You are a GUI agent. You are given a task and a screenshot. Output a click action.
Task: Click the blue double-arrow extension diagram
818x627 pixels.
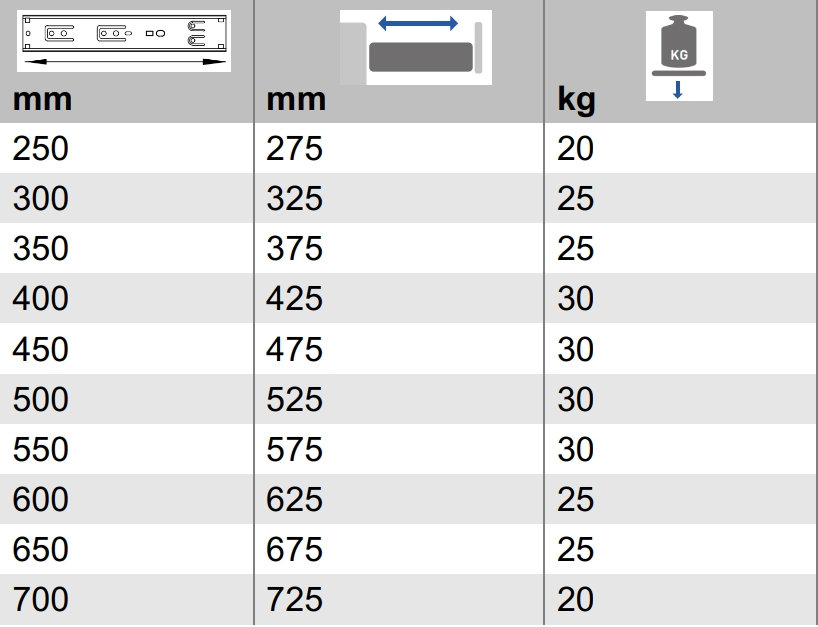tap(416, 47)
